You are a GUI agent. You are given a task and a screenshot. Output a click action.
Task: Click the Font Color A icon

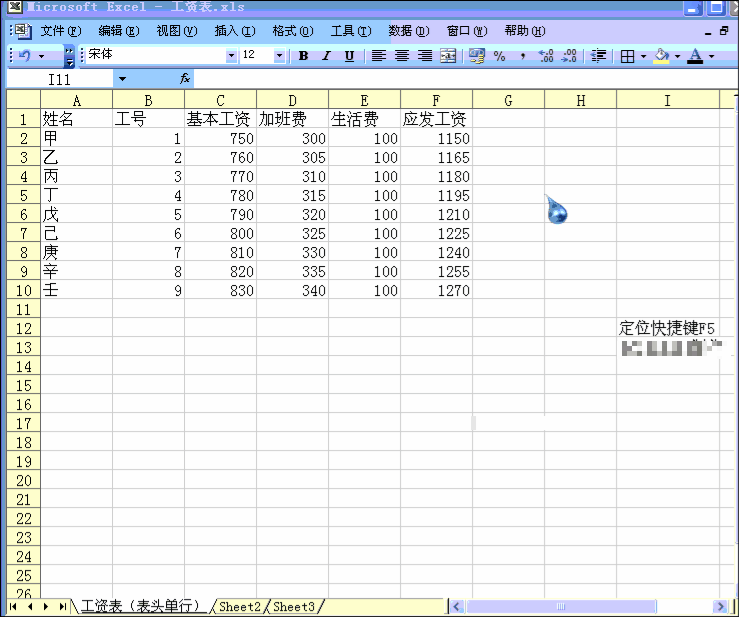pyautogui.click(x=695, y=56)
